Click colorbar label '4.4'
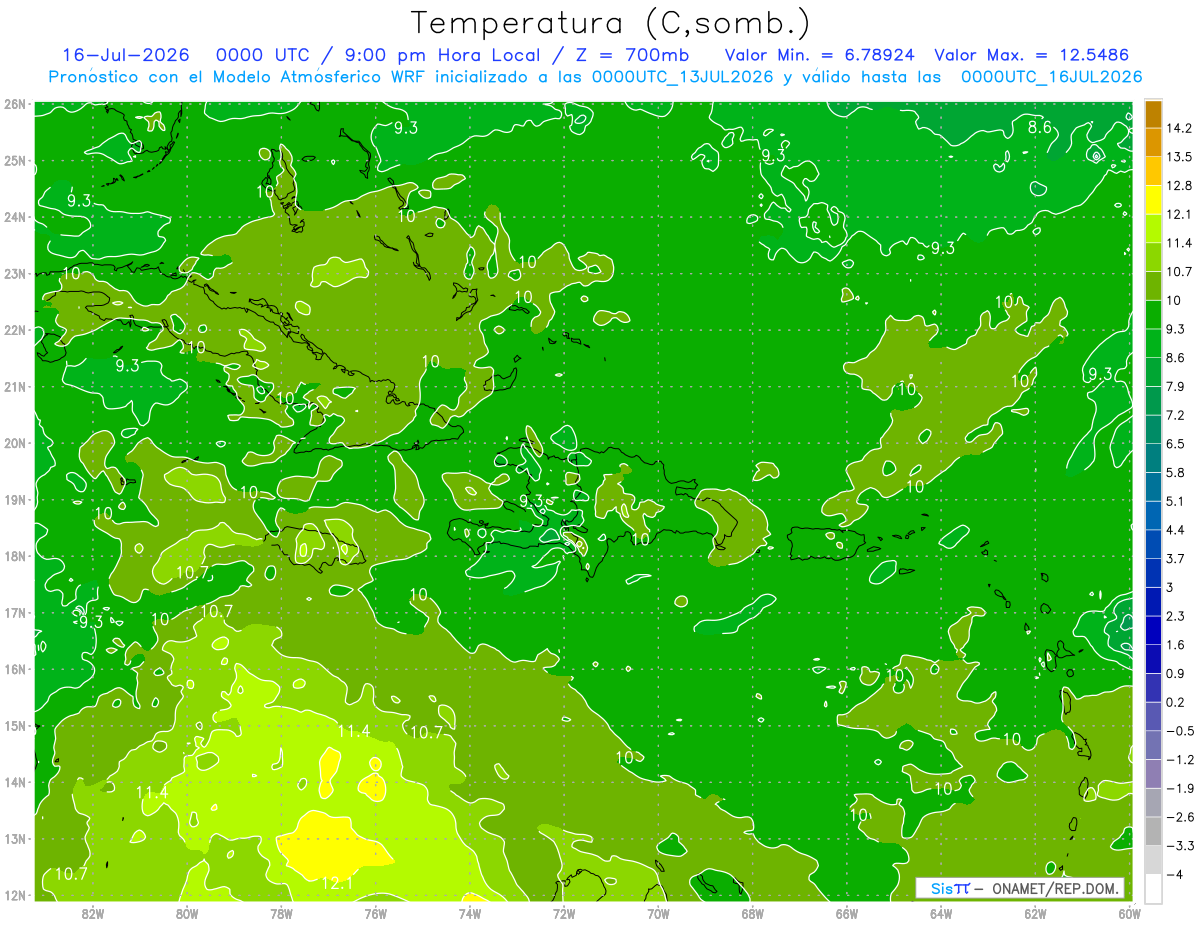1200x927 pixels. 1176,530
